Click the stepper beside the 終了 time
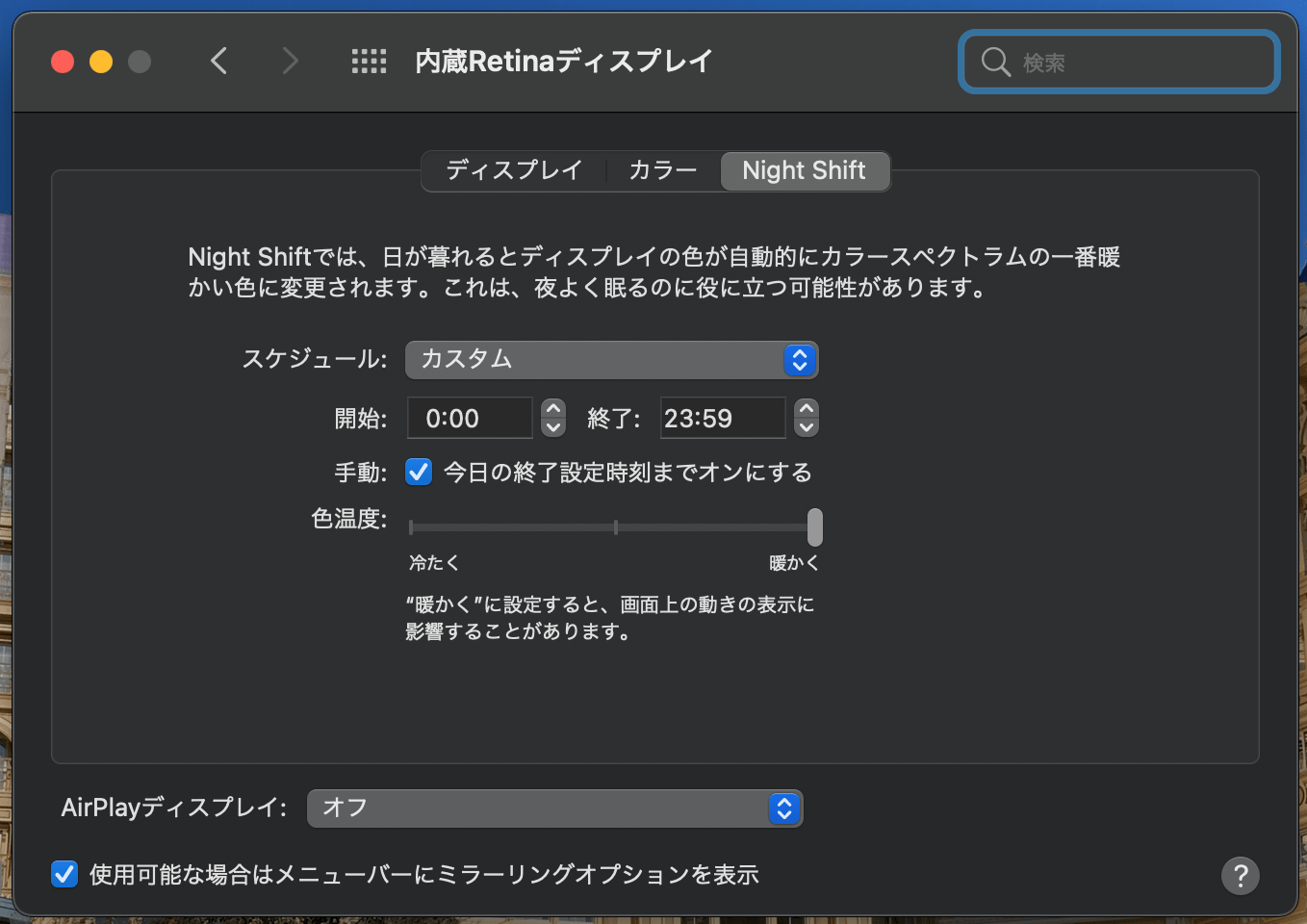The height and width of the screenshot is (924, 1307). 807,418
